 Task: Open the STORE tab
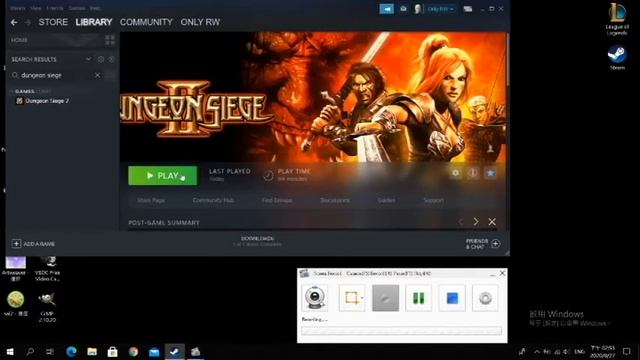(x=53, y=22)
